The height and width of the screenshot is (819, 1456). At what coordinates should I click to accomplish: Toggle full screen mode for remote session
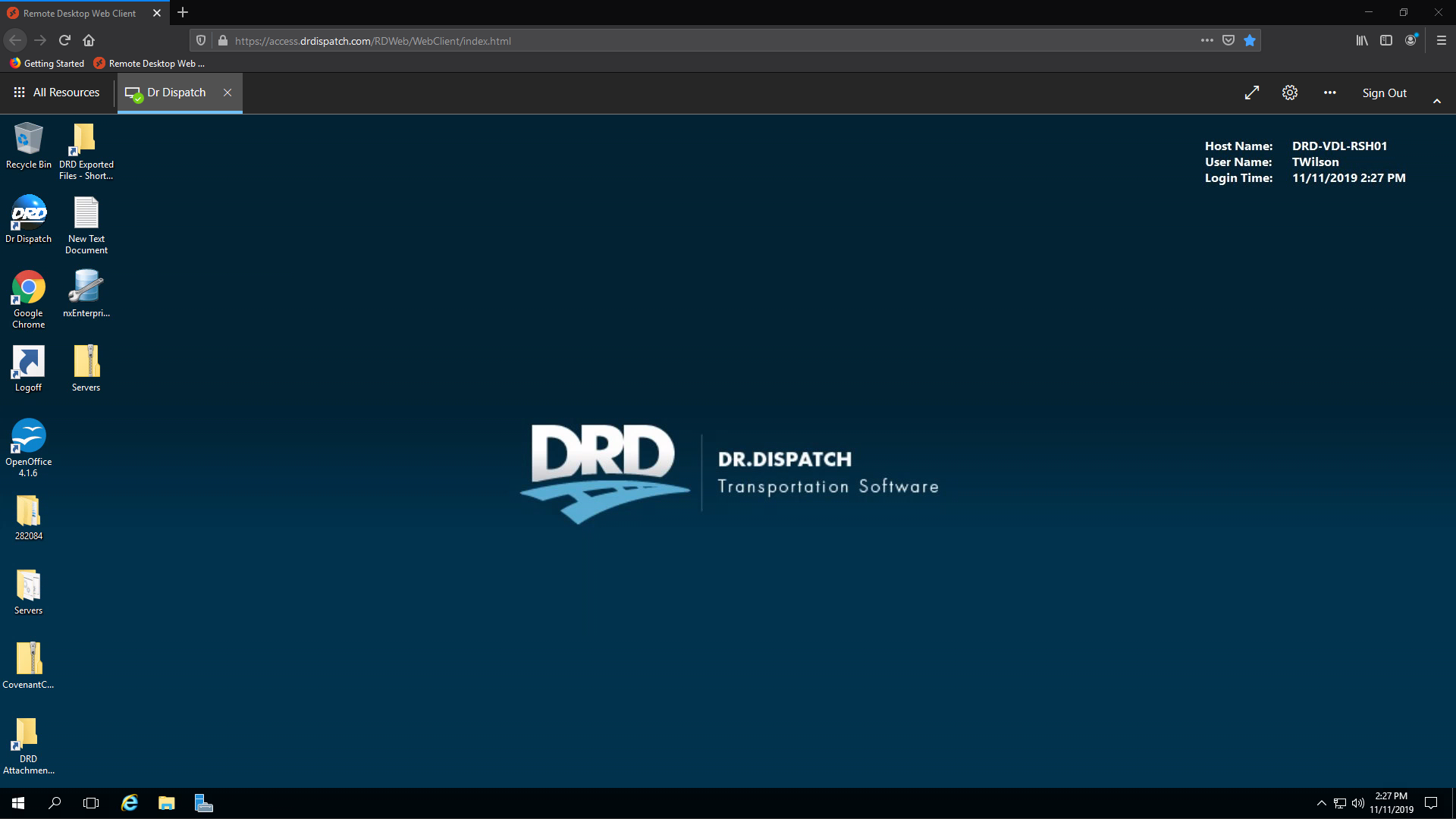[1252, 93]
